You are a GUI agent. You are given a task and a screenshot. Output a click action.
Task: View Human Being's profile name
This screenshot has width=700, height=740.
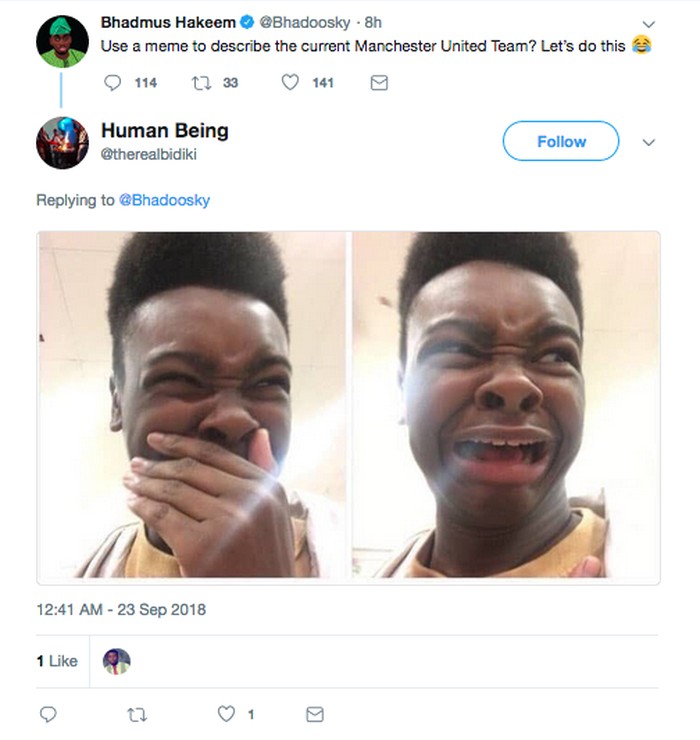(x=165, y=131)
